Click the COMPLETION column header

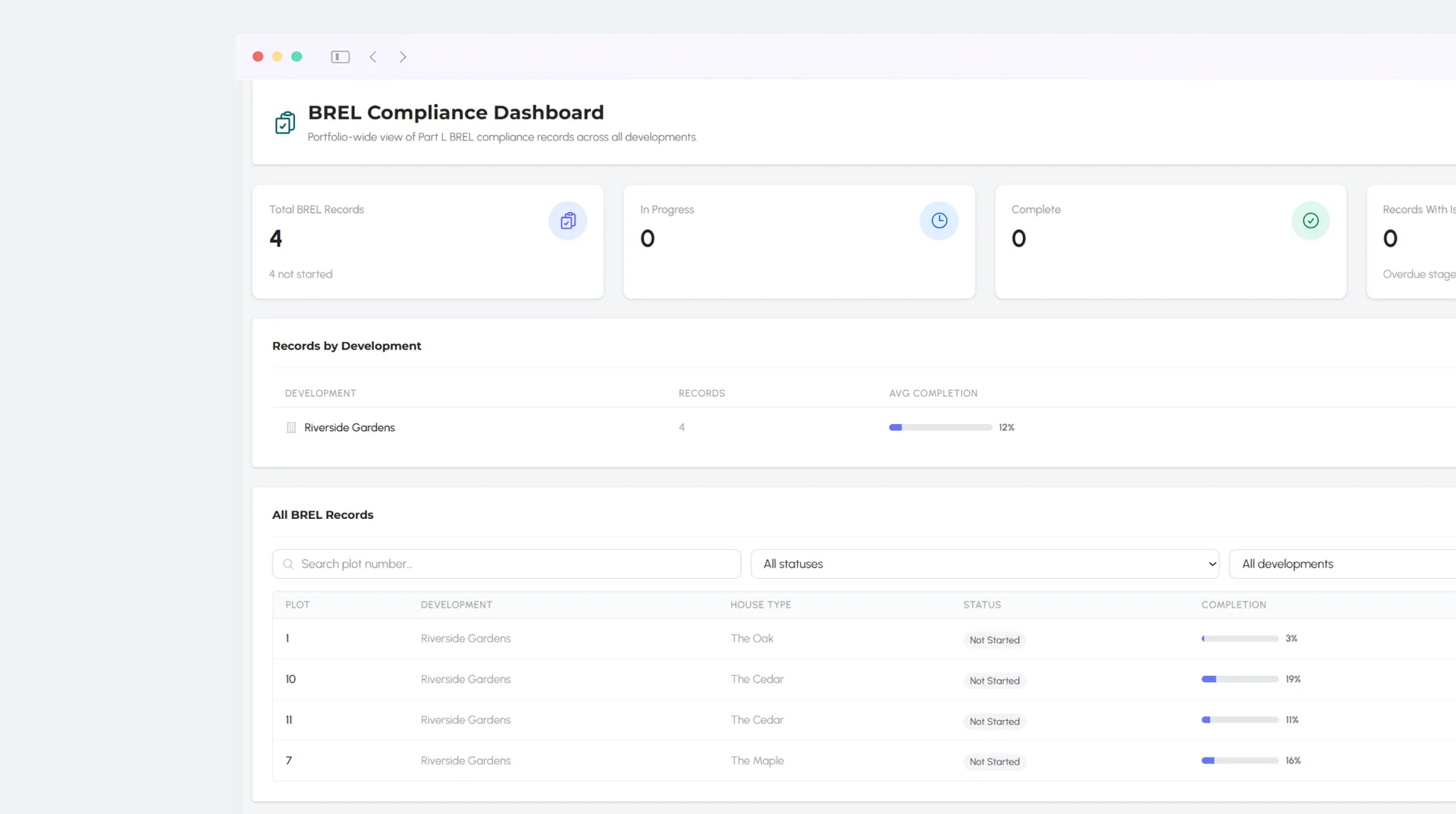(1234, 605)
